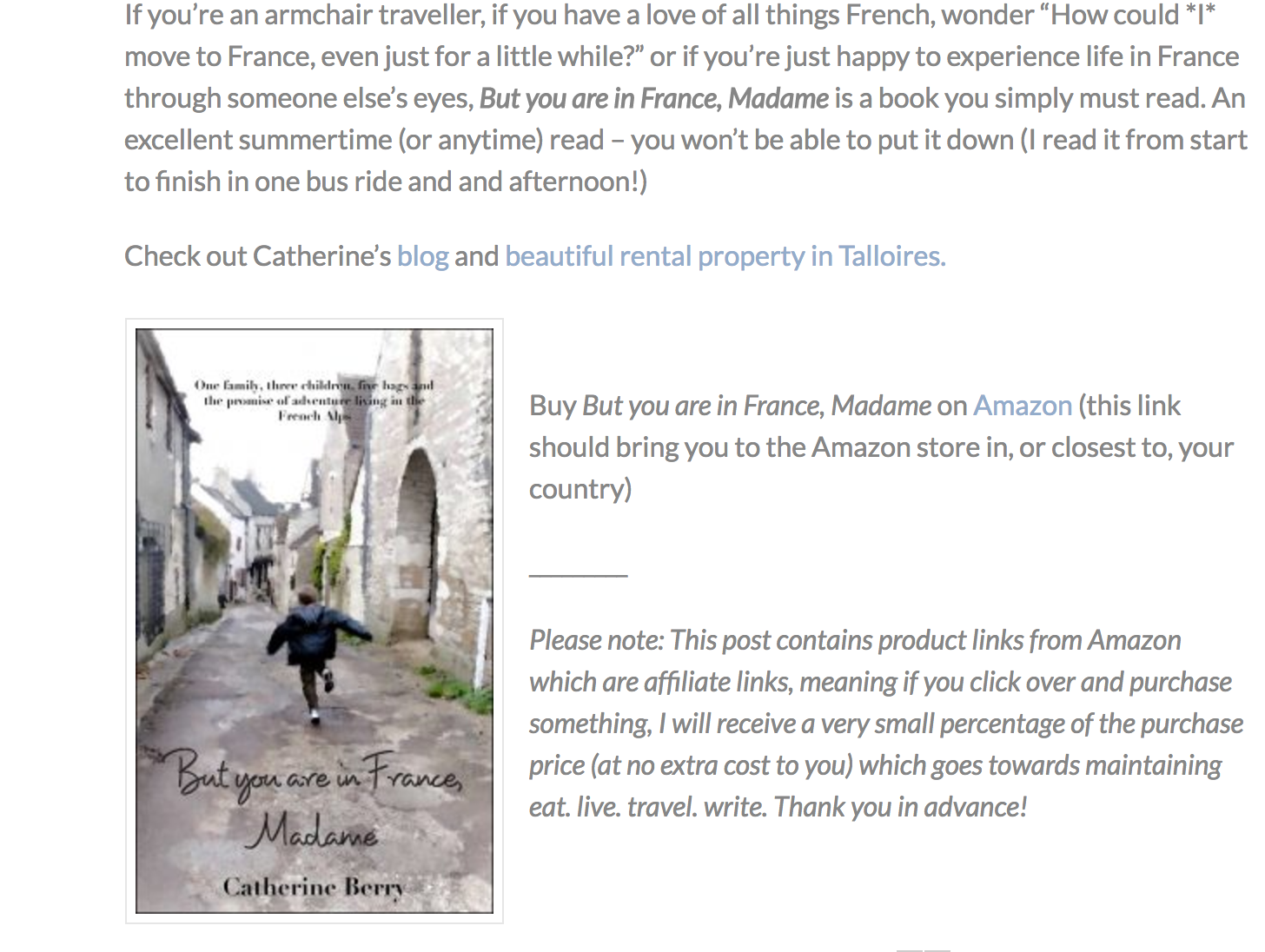The image size is (1265, 952).
Task: Click the "Check out Catherine's" text
Action: tap(258, 256)
